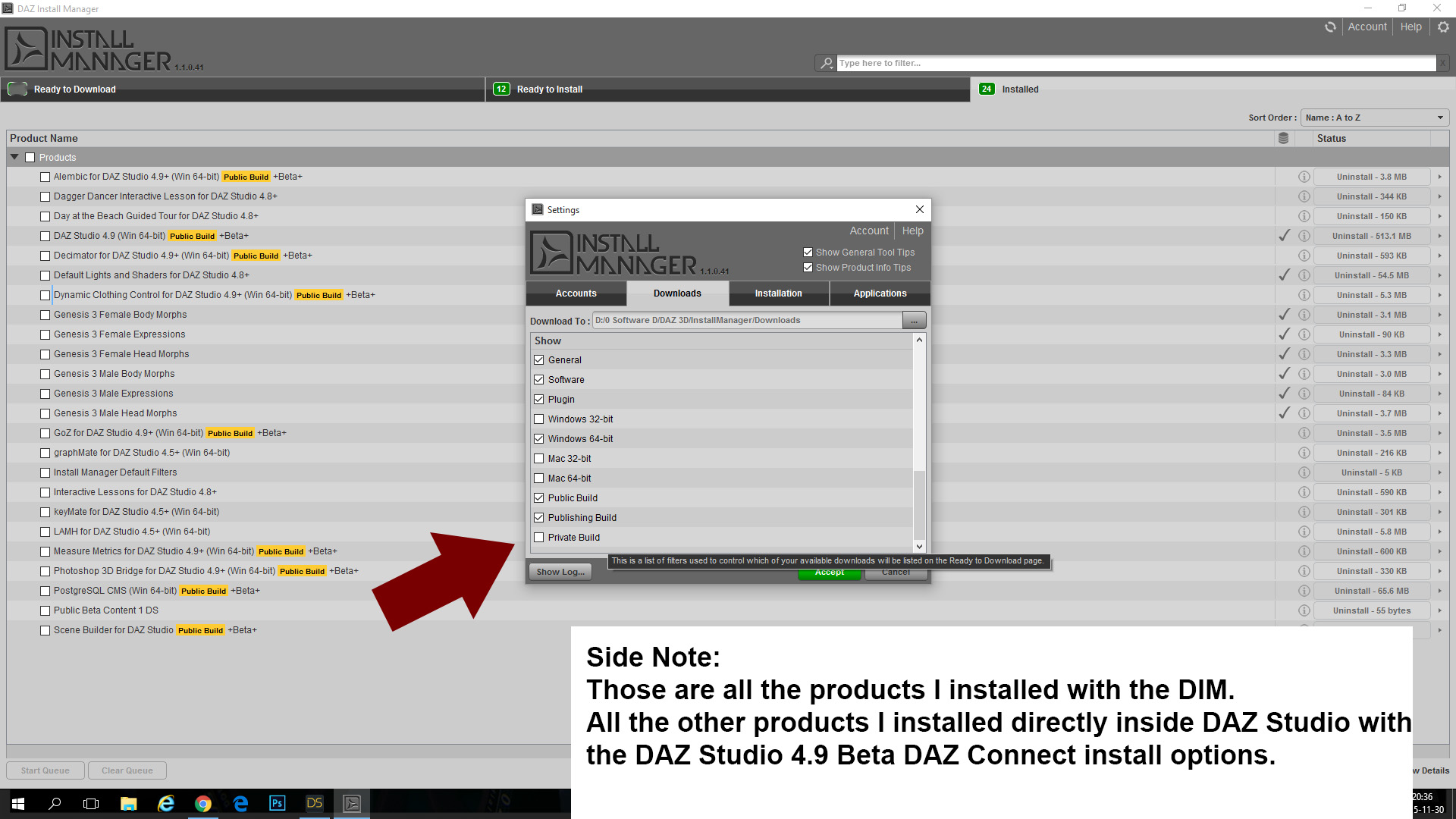The image size is (1456, 819).
Task: Click the product filter search field
Action: coord(1135,63)
